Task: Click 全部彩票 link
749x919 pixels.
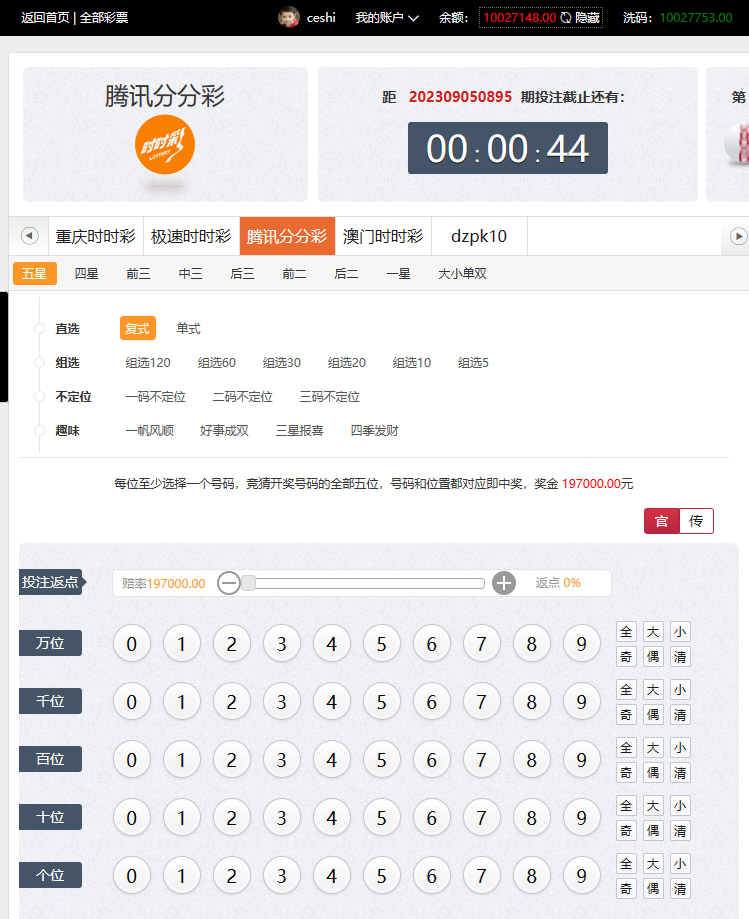Action: (x=104, y=18)
